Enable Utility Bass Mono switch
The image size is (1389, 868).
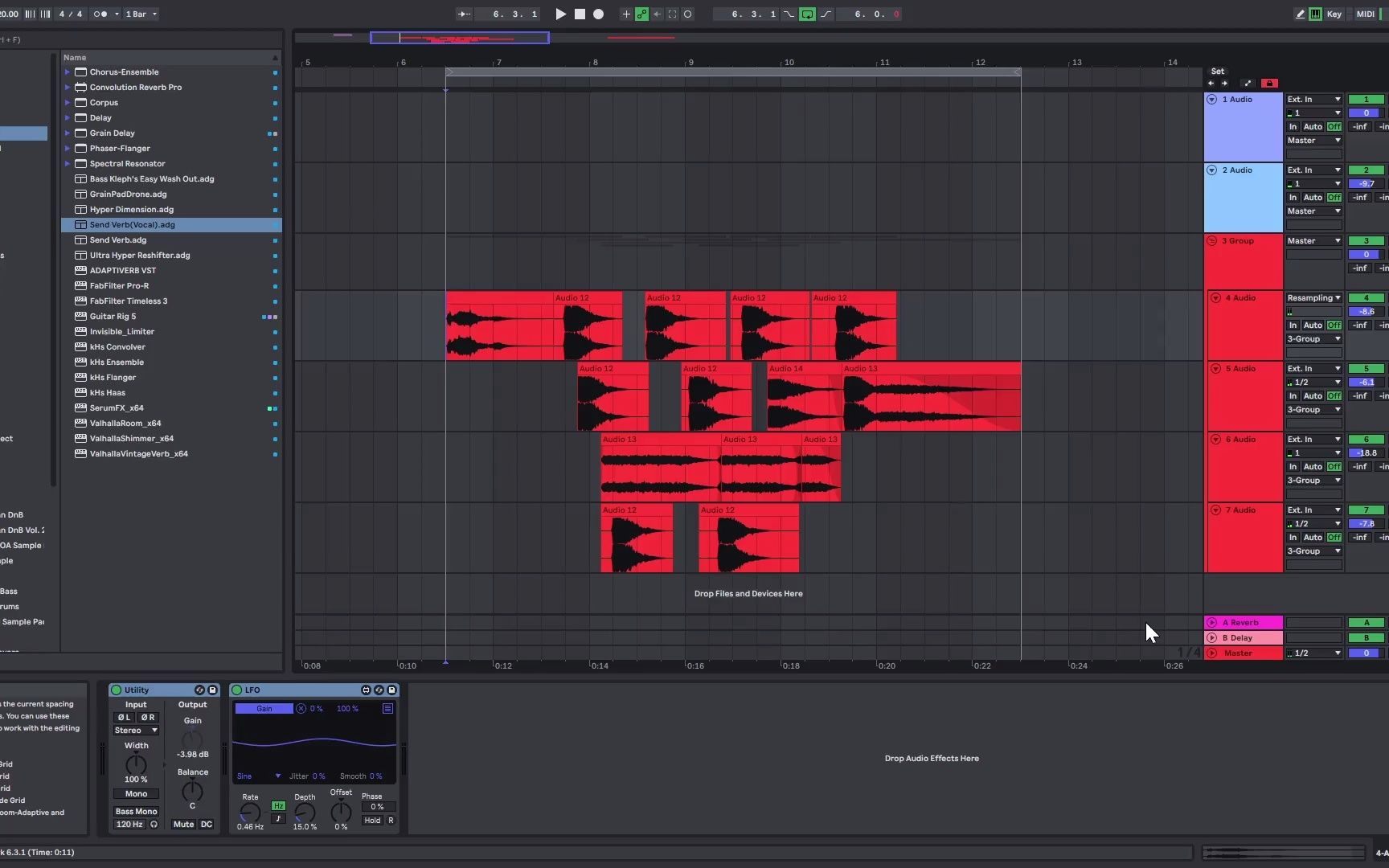click(x=136, y=811)
